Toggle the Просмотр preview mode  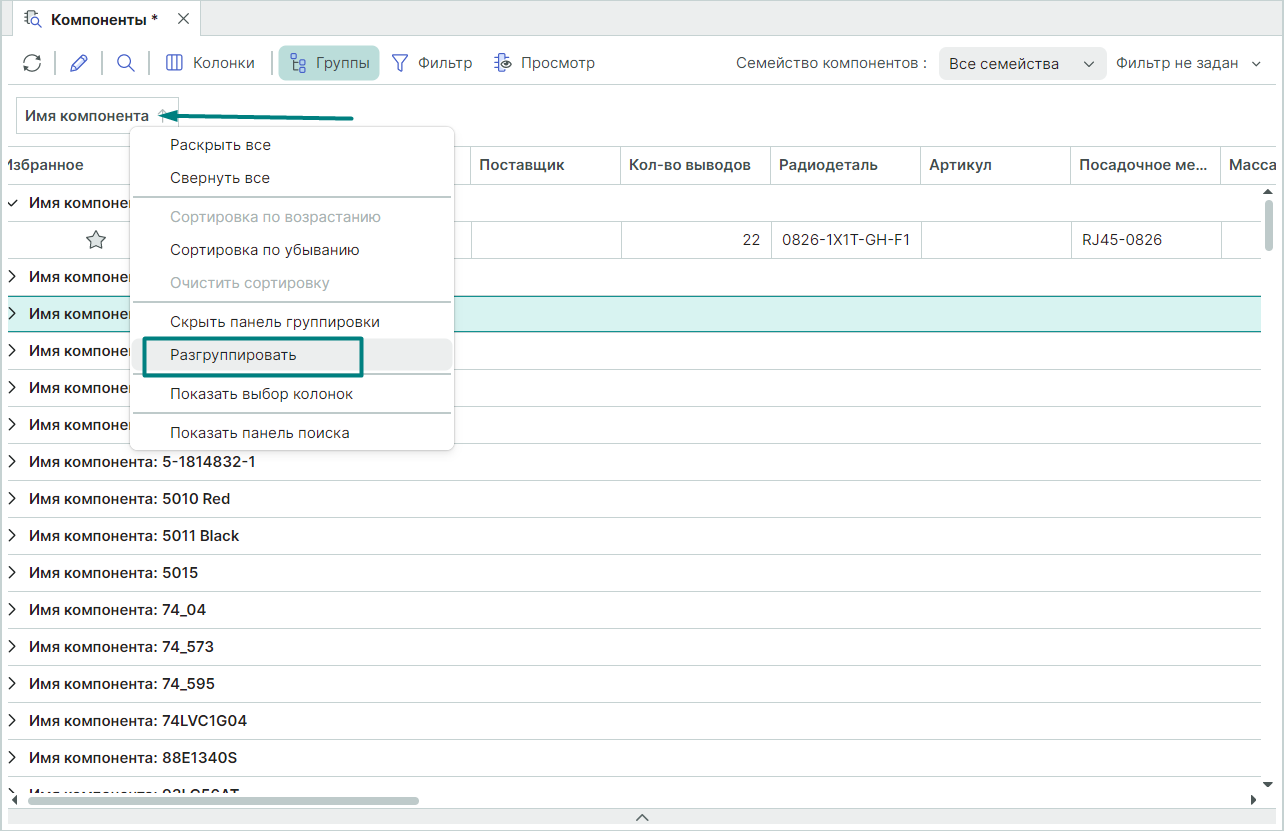[544, 63]
